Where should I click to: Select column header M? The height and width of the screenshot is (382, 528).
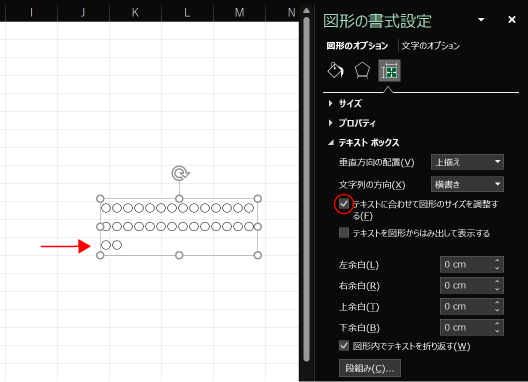click(239, 12)
